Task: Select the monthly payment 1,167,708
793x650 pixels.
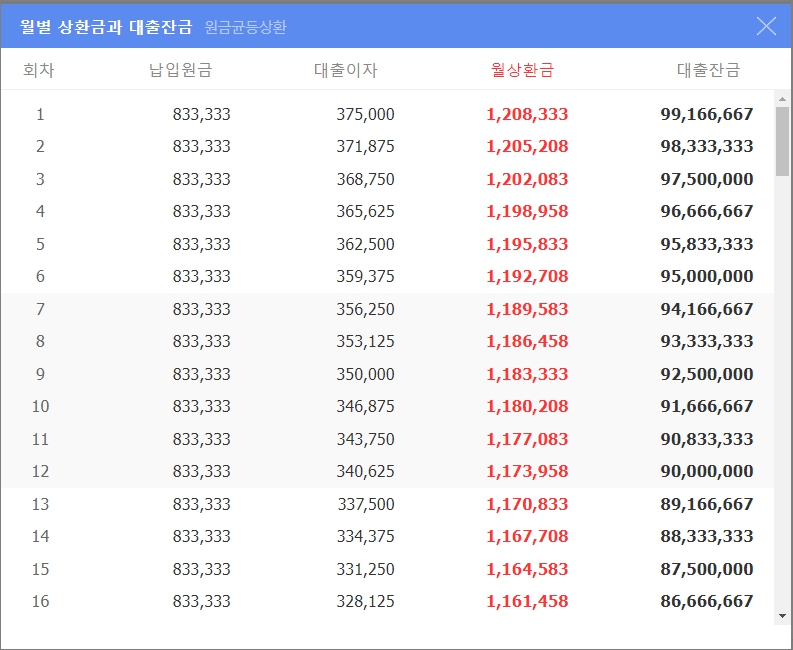Action: click(527, 536)
